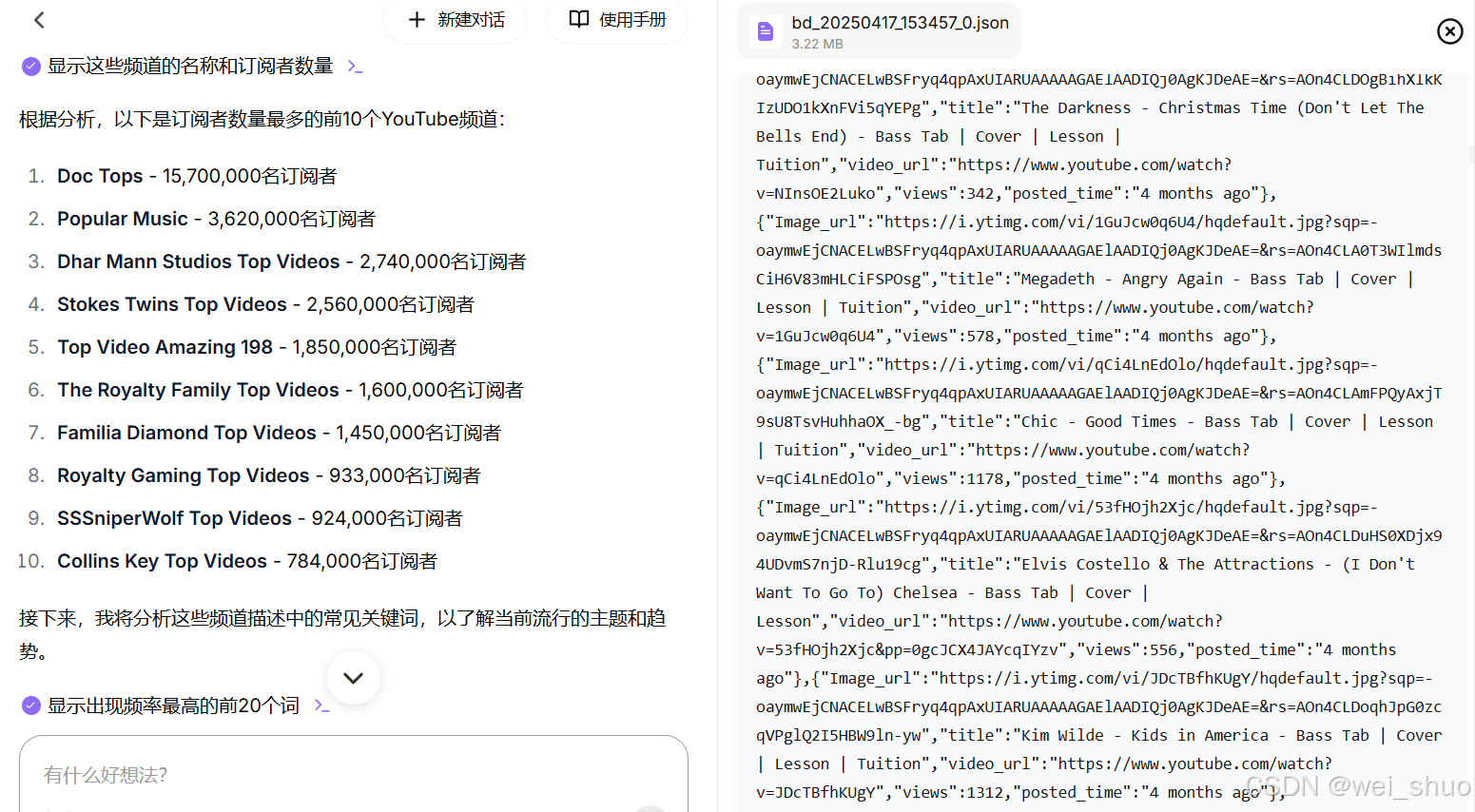Select Royalty Gaming Top Videos entry

(x=269, y=475)
